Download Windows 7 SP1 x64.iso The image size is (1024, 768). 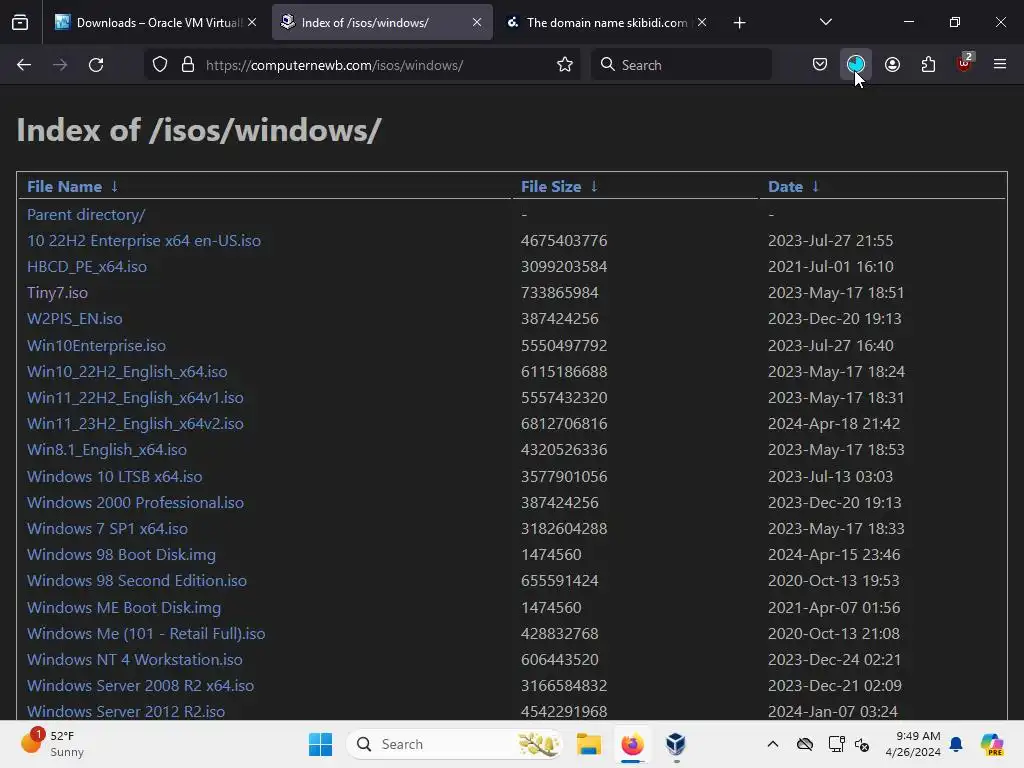coord(107,529)
